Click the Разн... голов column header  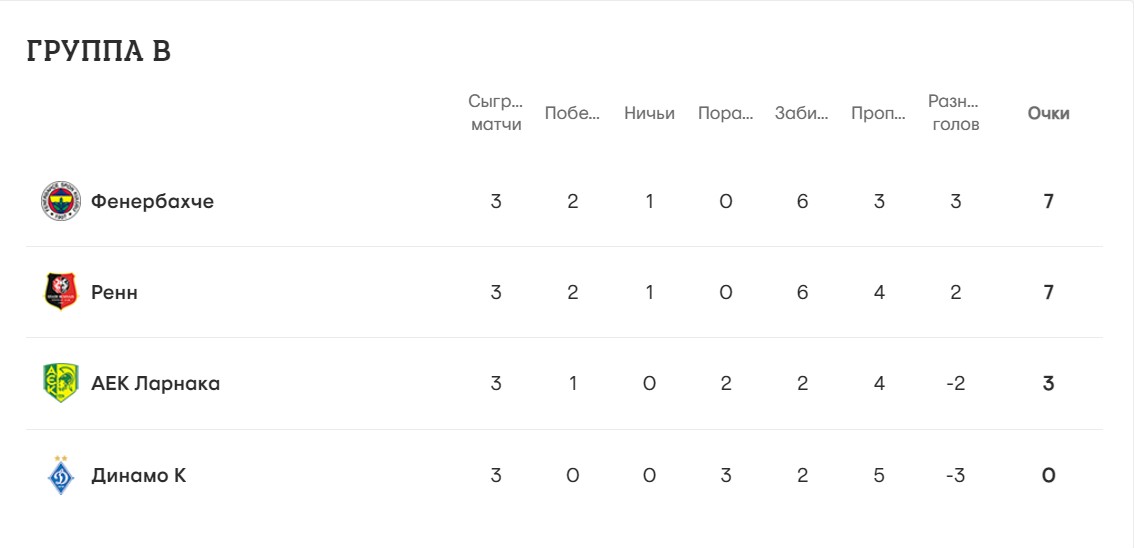coord(955,113)
